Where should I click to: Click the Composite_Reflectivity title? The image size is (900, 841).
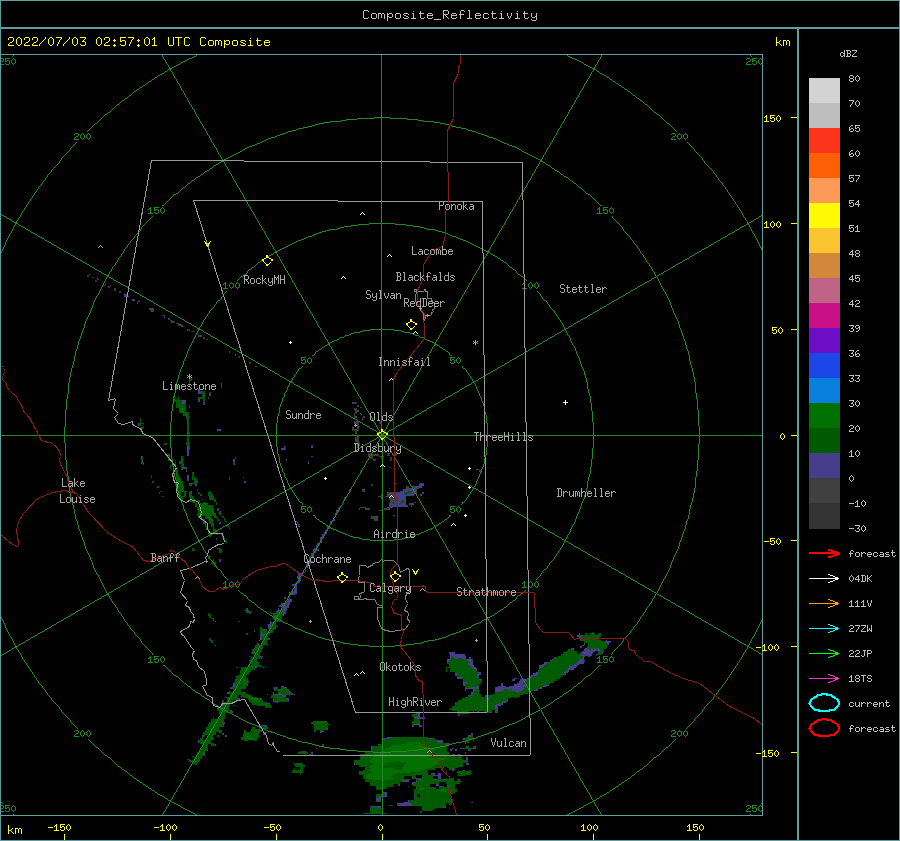[450, 15]
